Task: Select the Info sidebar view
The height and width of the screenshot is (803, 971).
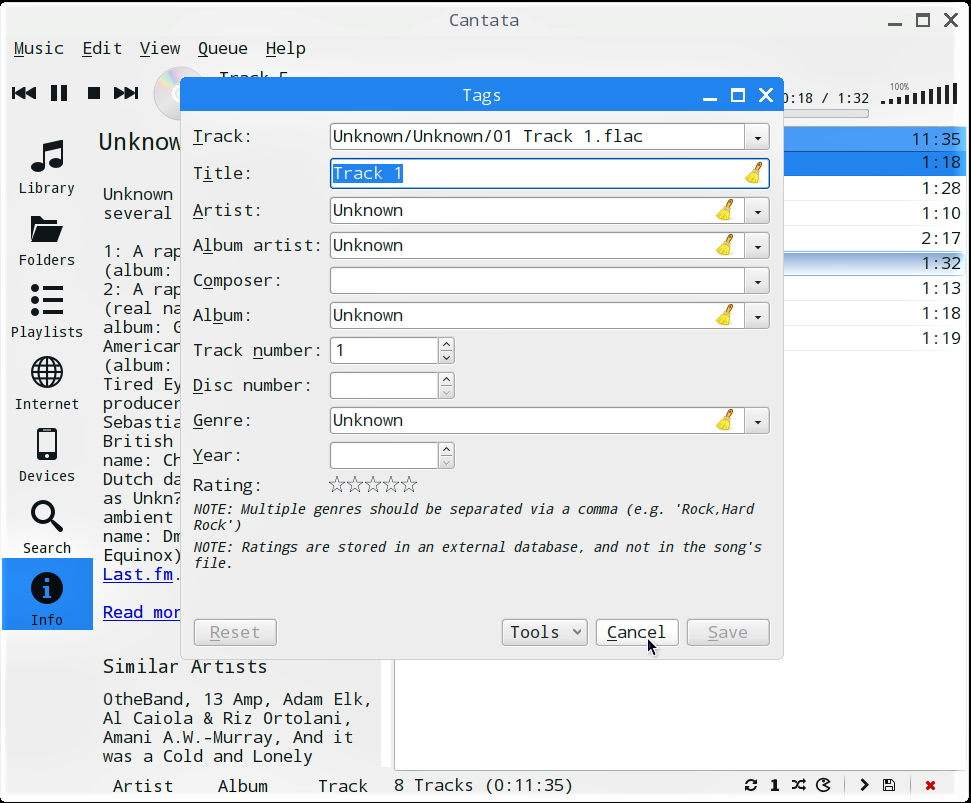Action: (x=47, y=594)
